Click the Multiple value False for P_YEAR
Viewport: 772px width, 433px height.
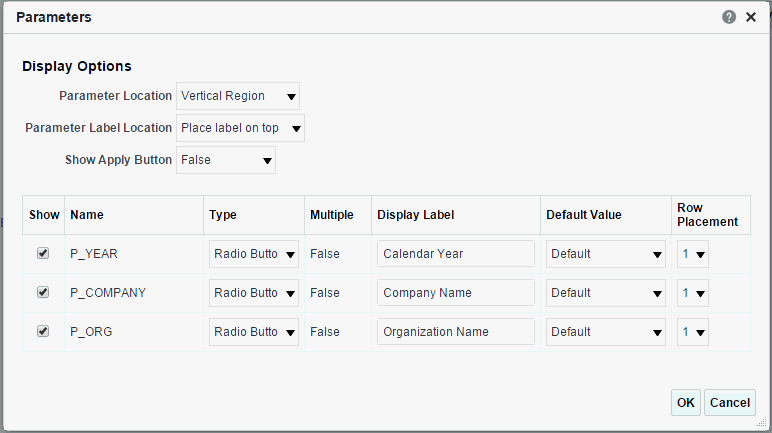pyautogui.click(x=325, y=254)
